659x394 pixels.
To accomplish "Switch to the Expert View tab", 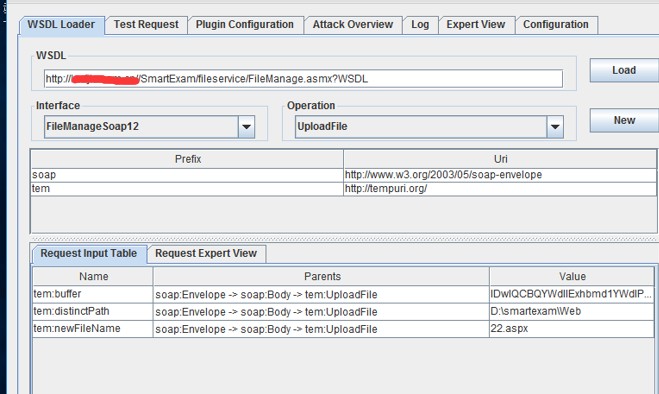I will [476, 25].
